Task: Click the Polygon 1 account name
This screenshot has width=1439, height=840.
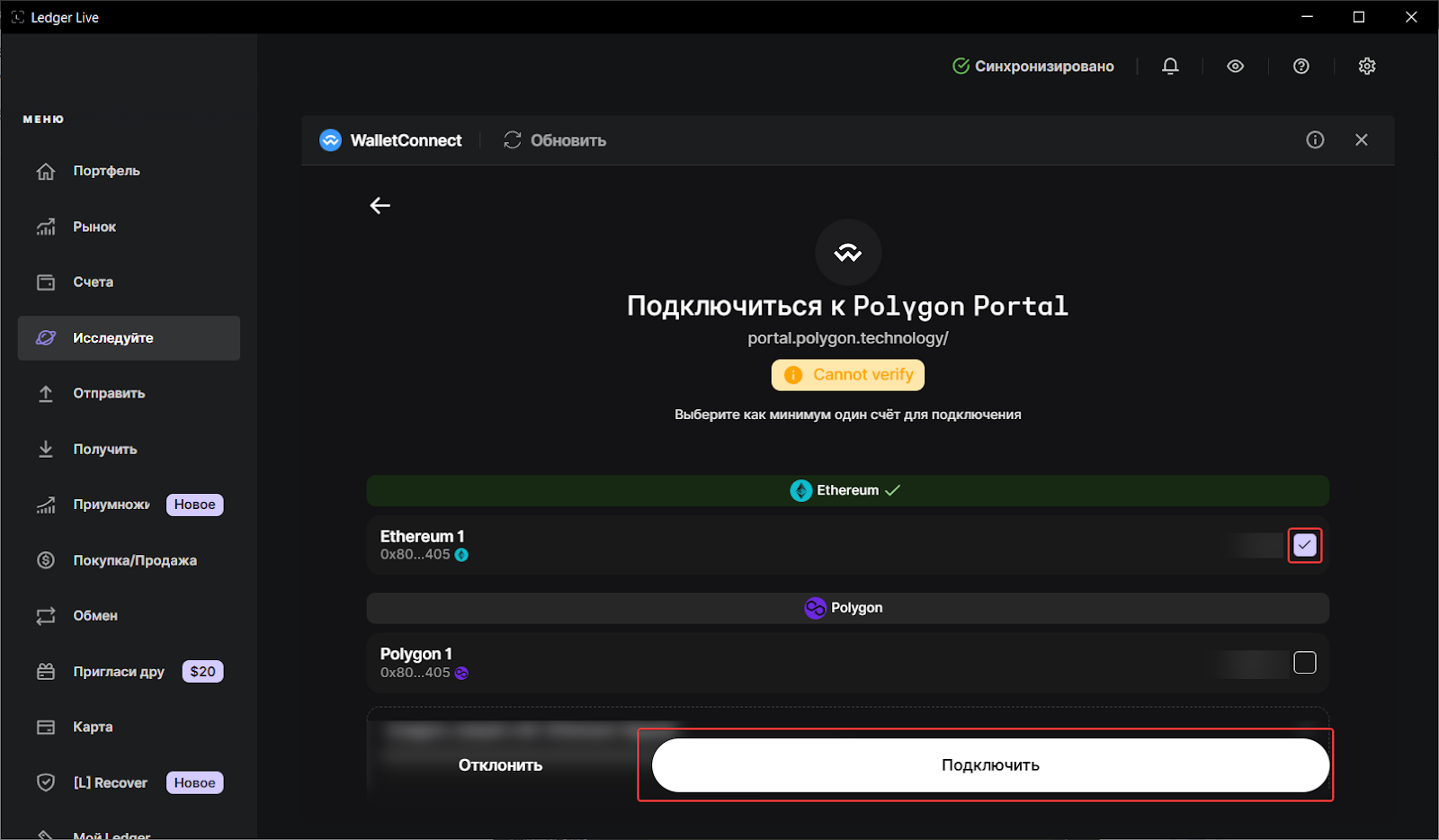Action: coord(416,654)
